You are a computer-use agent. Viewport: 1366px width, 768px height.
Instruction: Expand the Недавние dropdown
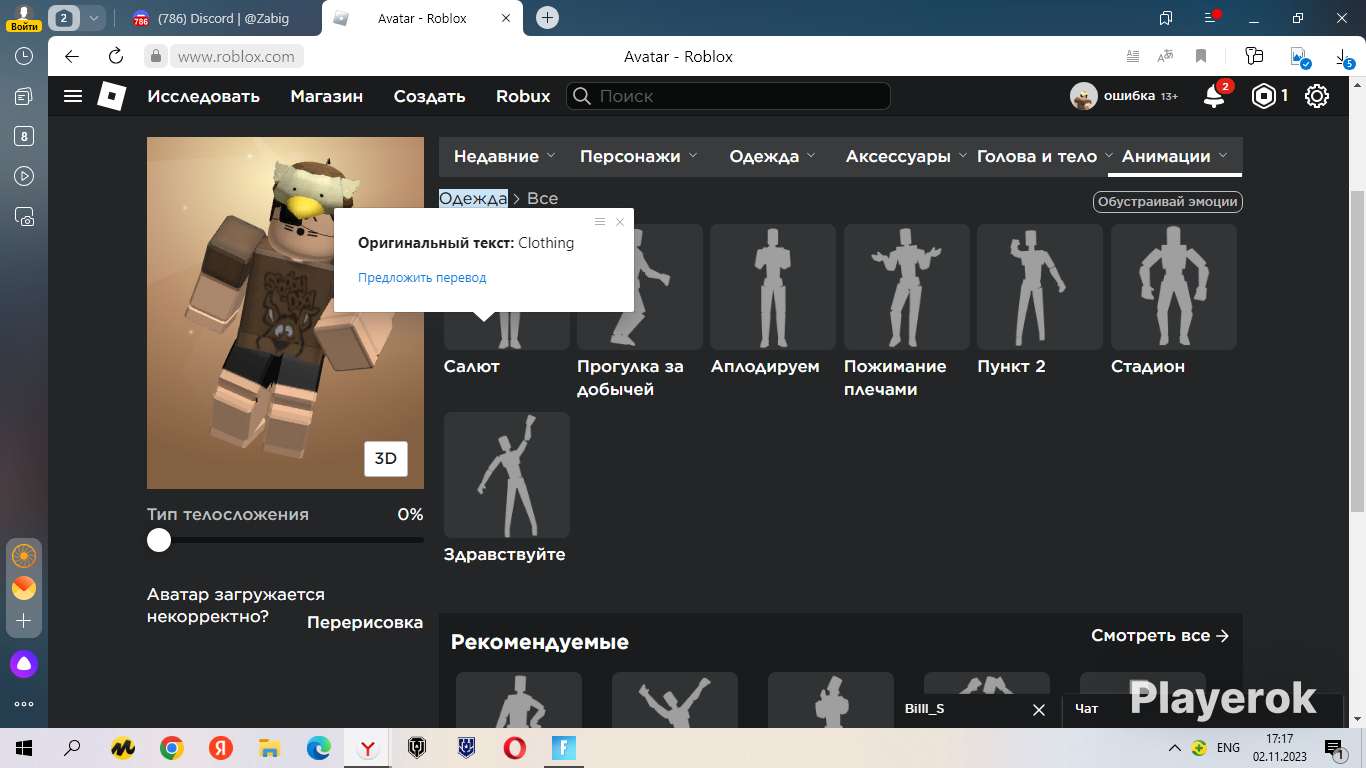(x=505, y=156)
